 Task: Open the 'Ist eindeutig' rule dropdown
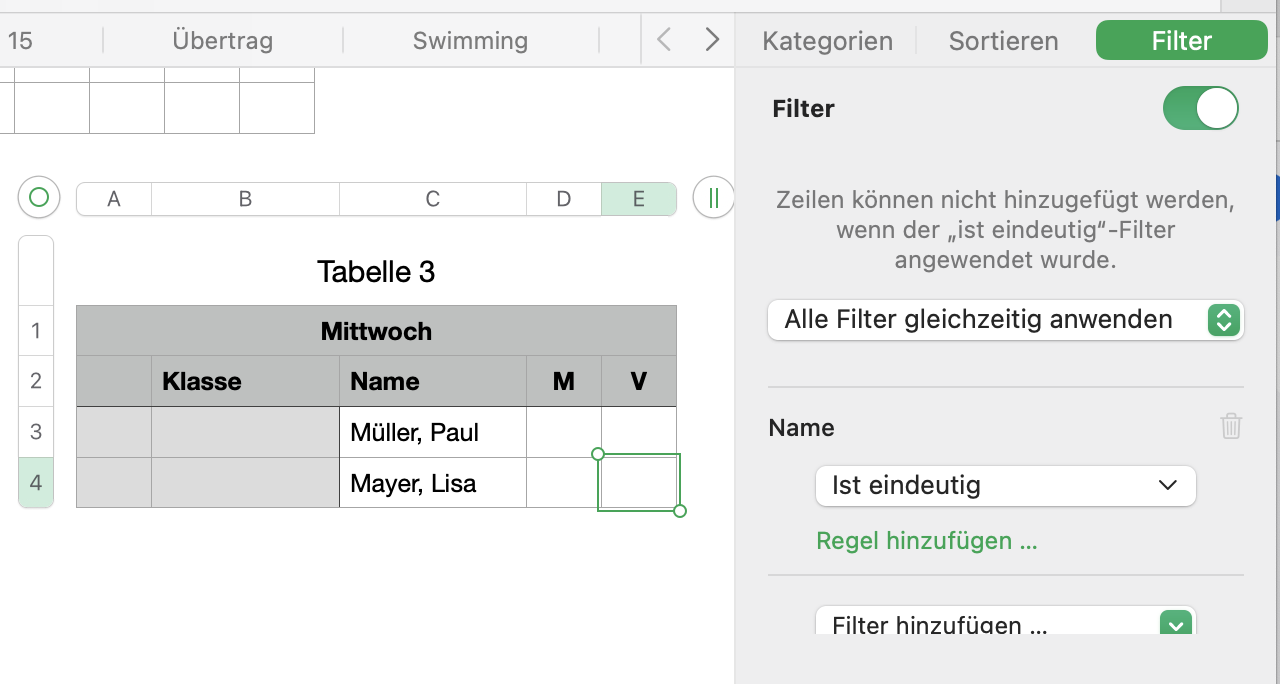[1005, 486]
